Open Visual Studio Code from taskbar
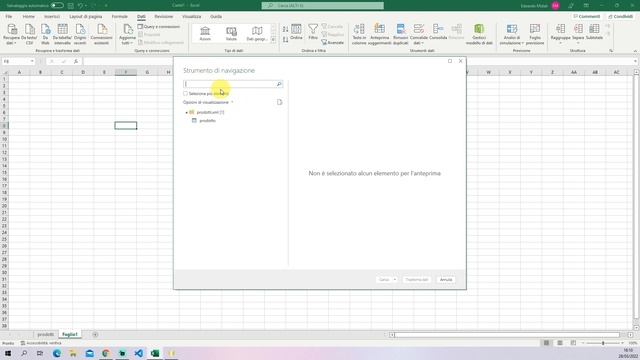 tap(138, 353)
